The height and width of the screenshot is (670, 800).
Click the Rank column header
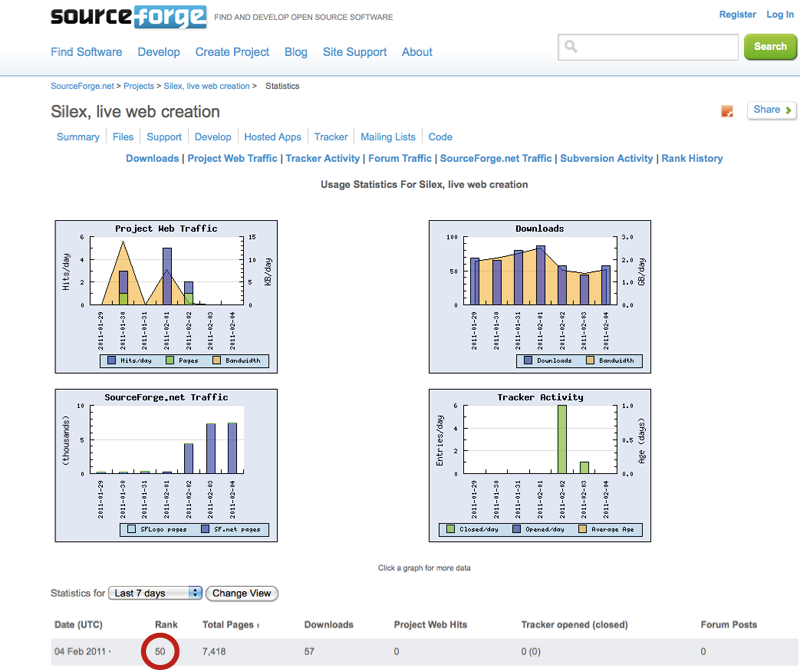pos(166,625)
